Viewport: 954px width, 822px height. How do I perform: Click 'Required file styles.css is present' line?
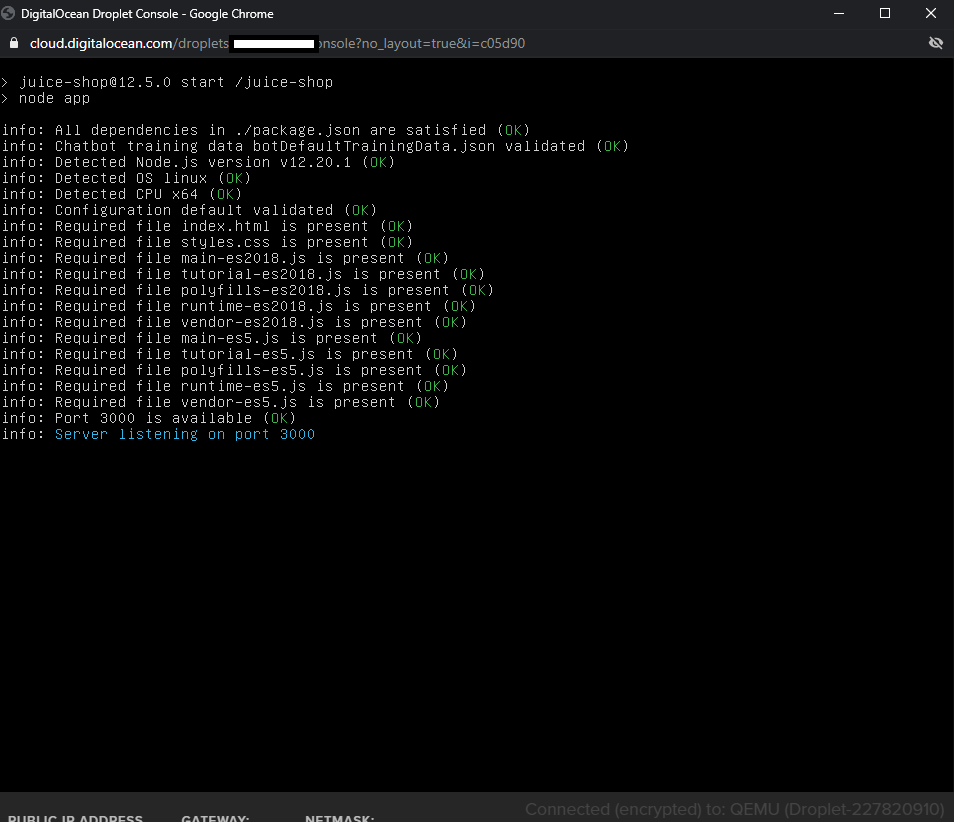207,242
